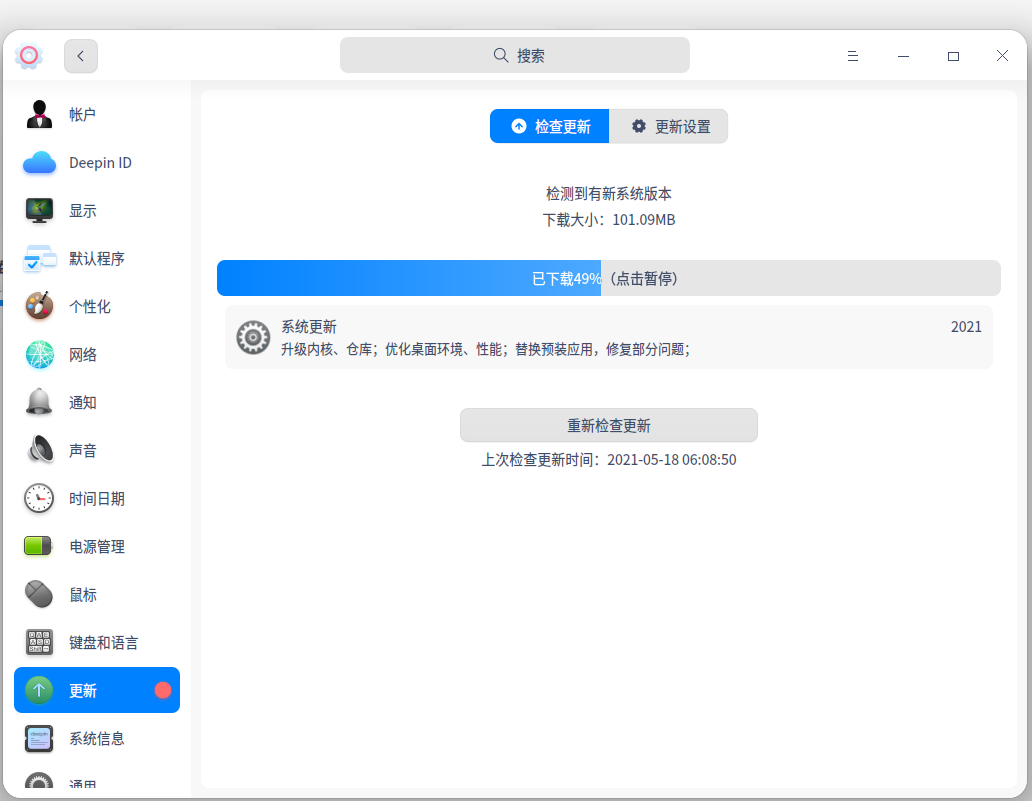Viewport: 1032px width, 801px height.
Task: Select 键盘和语言 in the sidebar
Action: pyautogui.click(x=104, y=643)
